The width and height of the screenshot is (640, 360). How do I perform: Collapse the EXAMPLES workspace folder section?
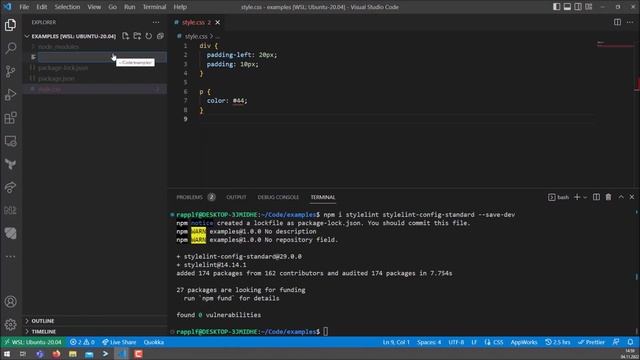[73, 36]
